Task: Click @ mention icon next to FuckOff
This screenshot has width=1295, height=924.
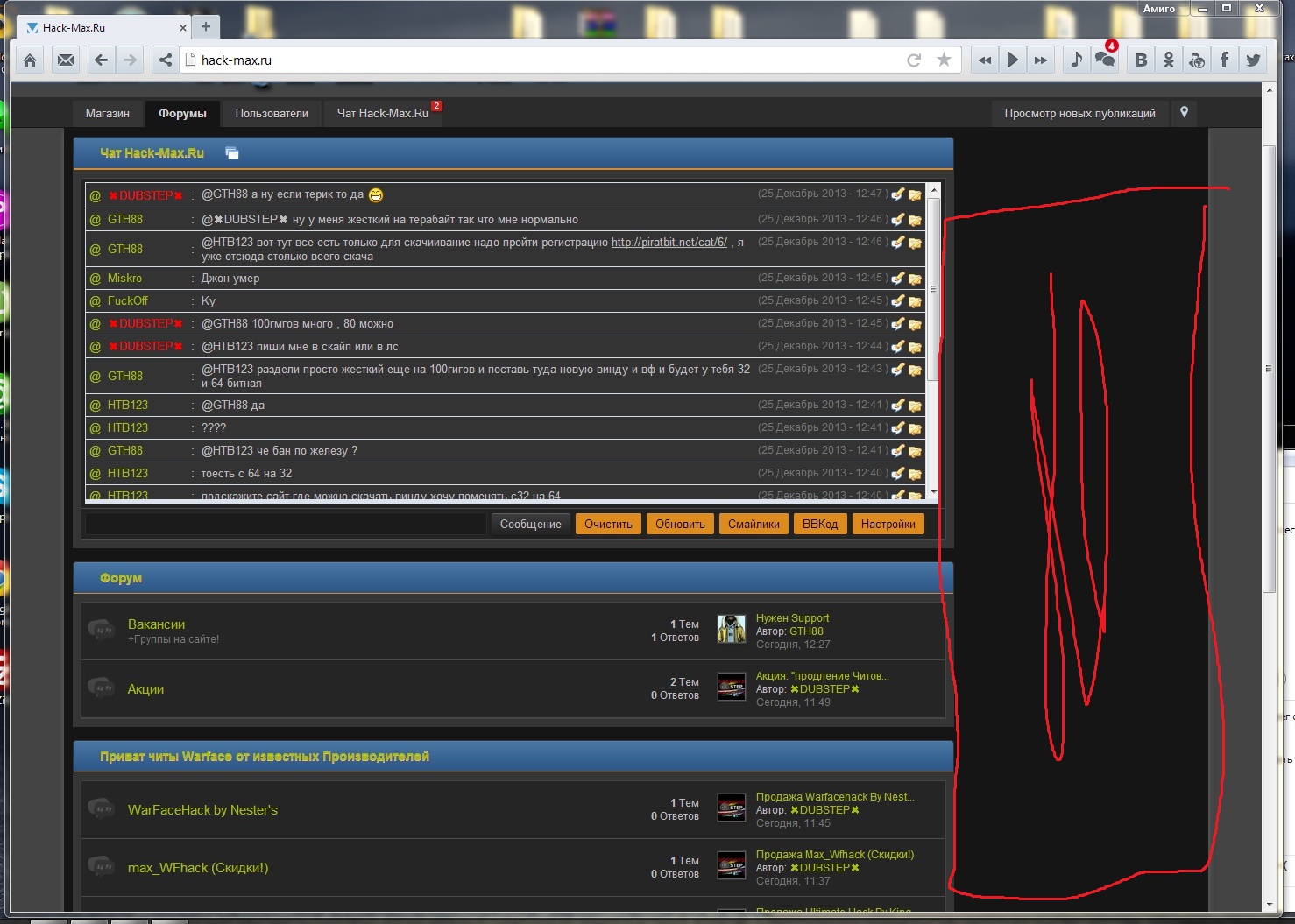Action: (x=96, y=301)
